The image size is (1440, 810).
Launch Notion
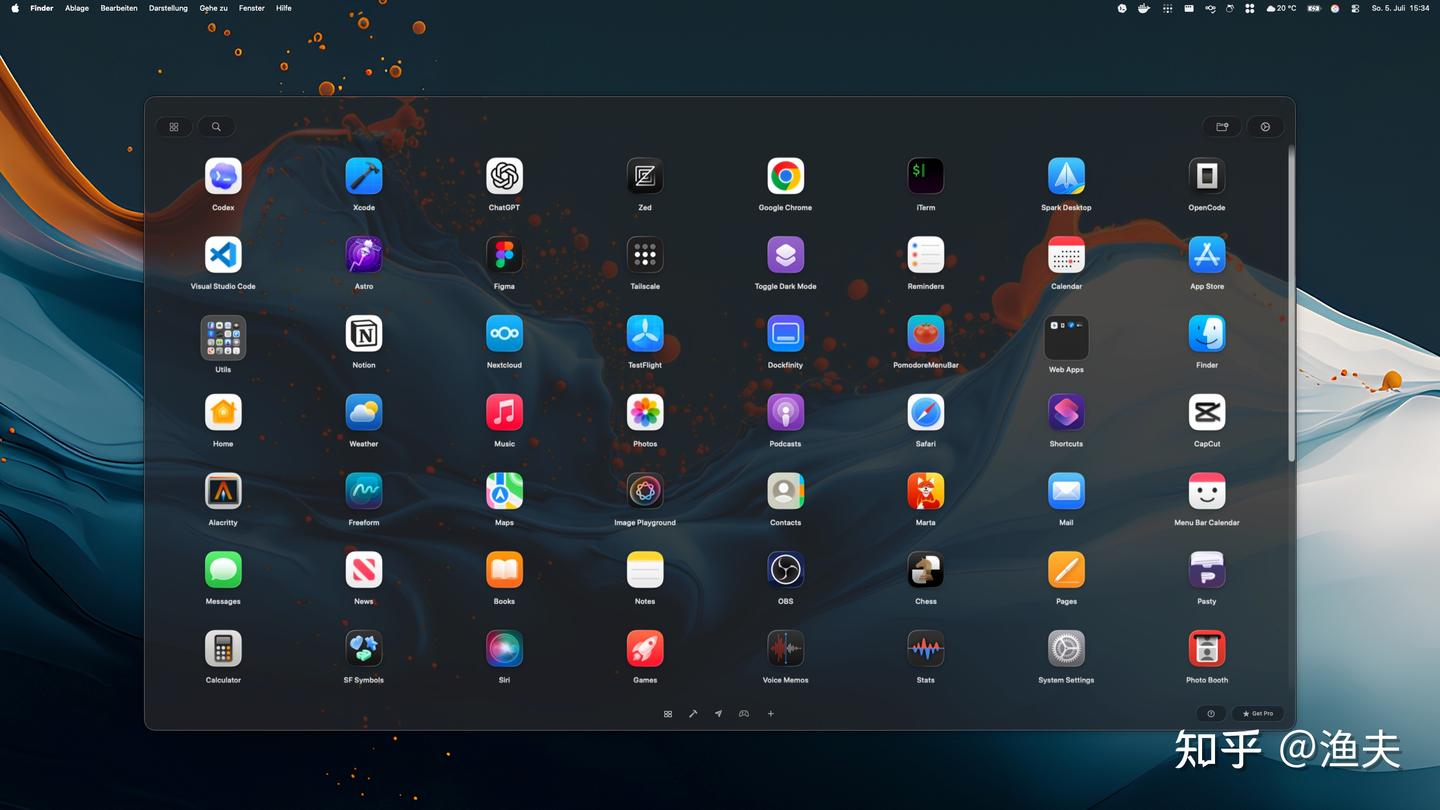364,334
